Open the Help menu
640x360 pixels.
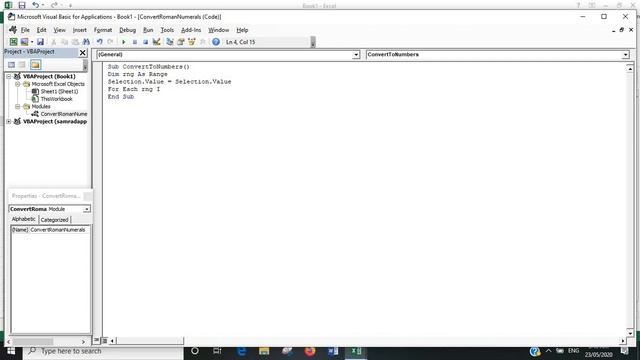(x=242, y=30)
